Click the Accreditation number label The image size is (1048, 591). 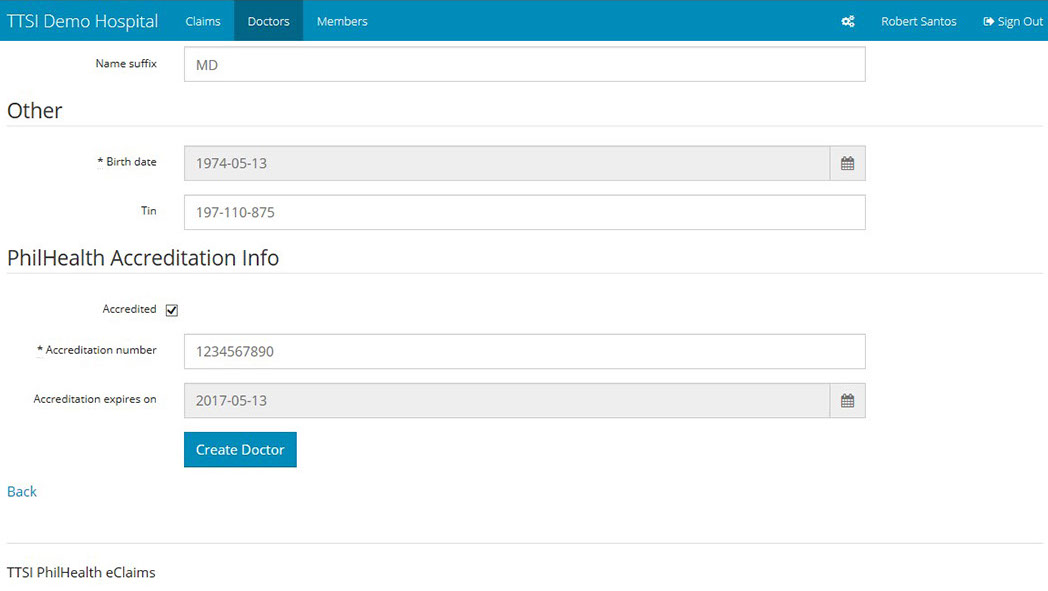tap(100, 351)
